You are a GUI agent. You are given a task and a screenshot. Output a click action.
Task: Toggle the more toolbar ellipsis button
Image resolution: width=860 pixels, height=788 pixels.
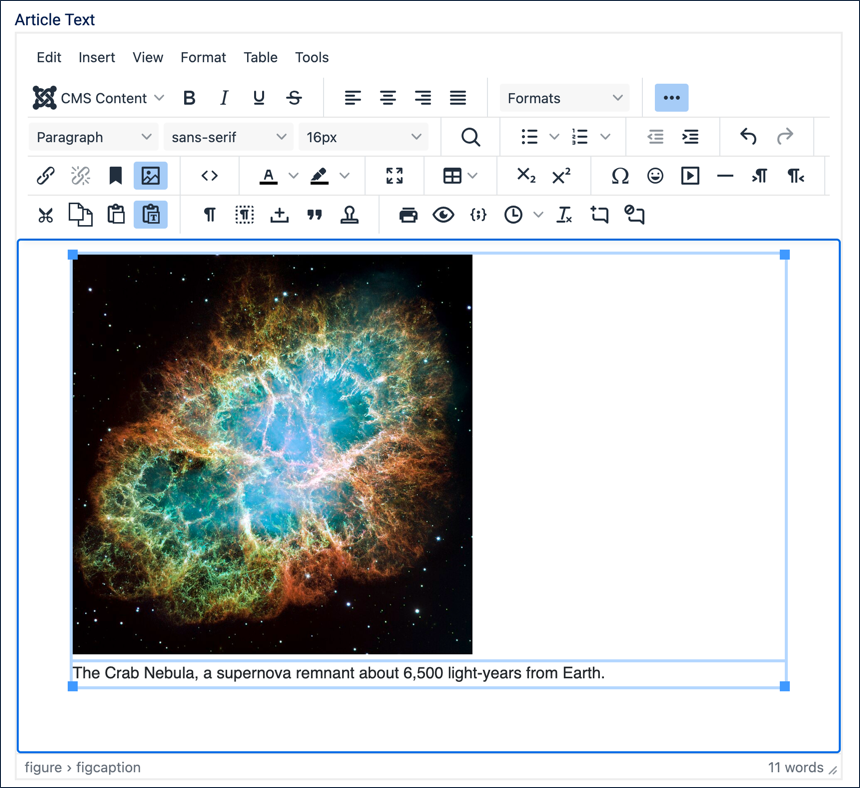tap(671, 98)
